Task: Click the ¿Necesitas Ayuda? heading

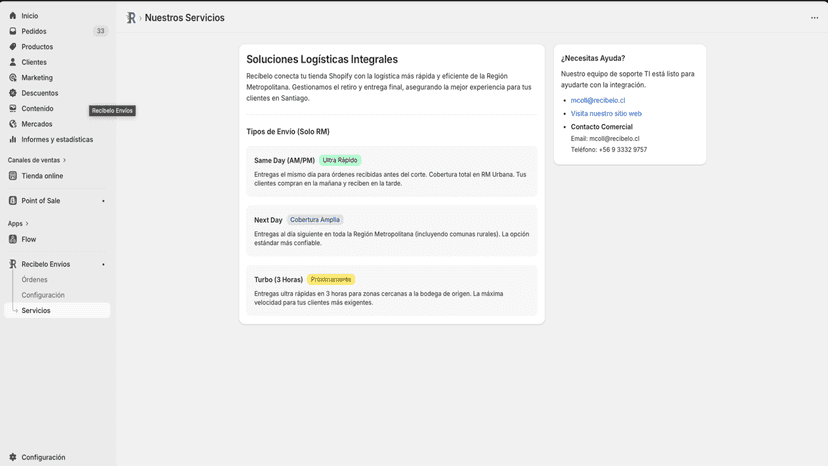Action: point(593,58)
